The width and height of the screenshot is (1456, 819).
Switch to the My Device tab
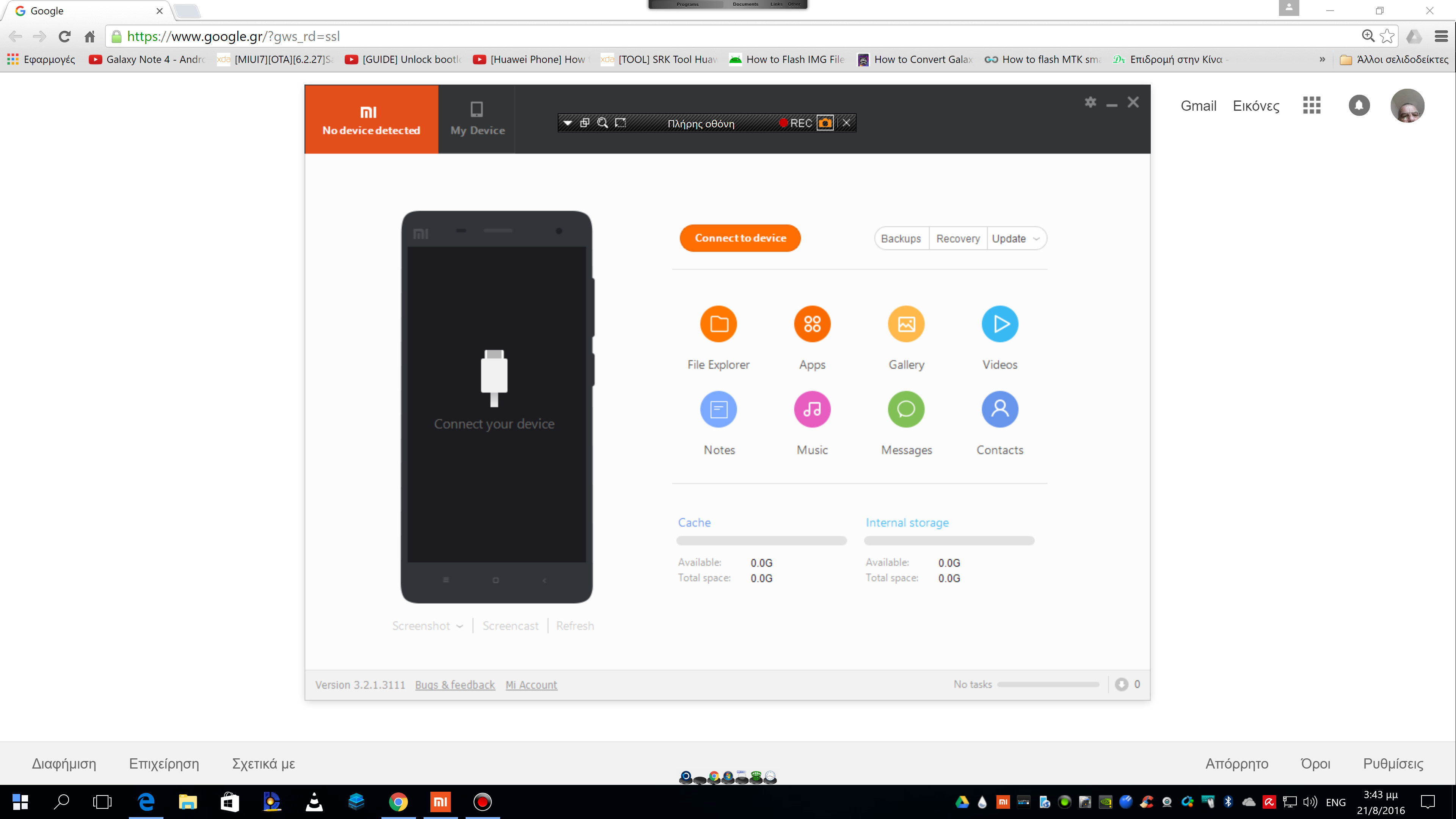[477, 119]
